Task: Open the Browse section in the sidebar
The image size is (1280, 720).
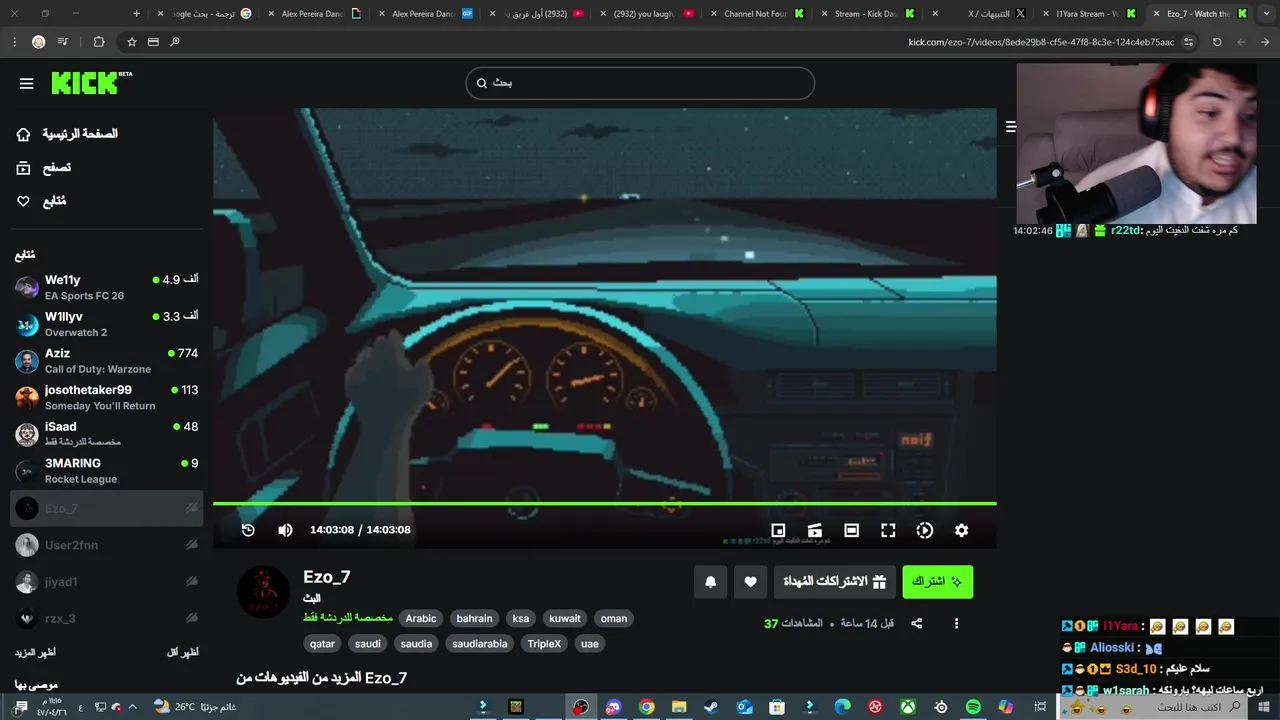Action: (45, 168)
